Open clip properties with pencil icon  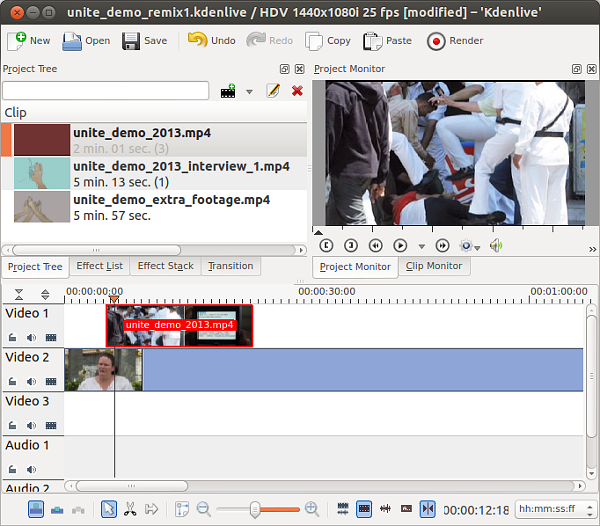pos(273,91)
